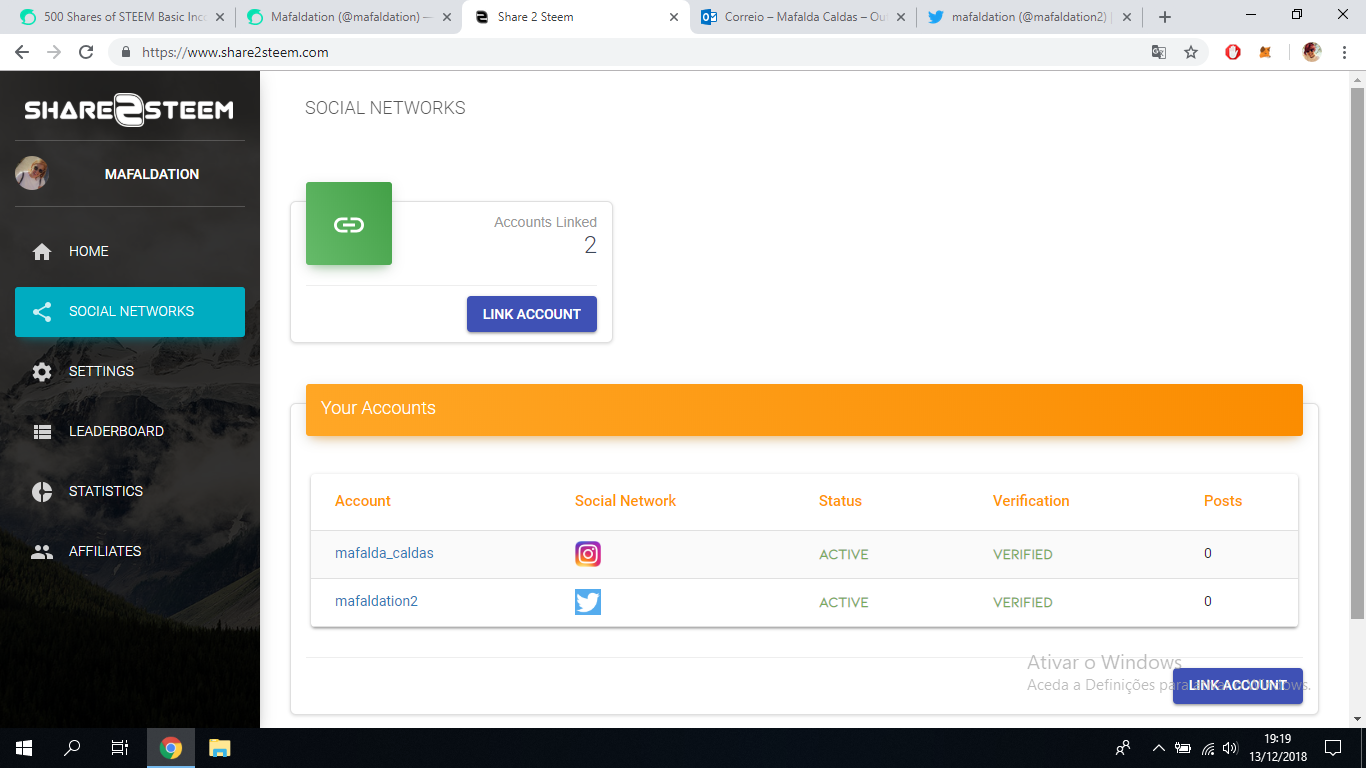
Task: Open Chrome three-dot menu
Action: (x=1344, y=52)
